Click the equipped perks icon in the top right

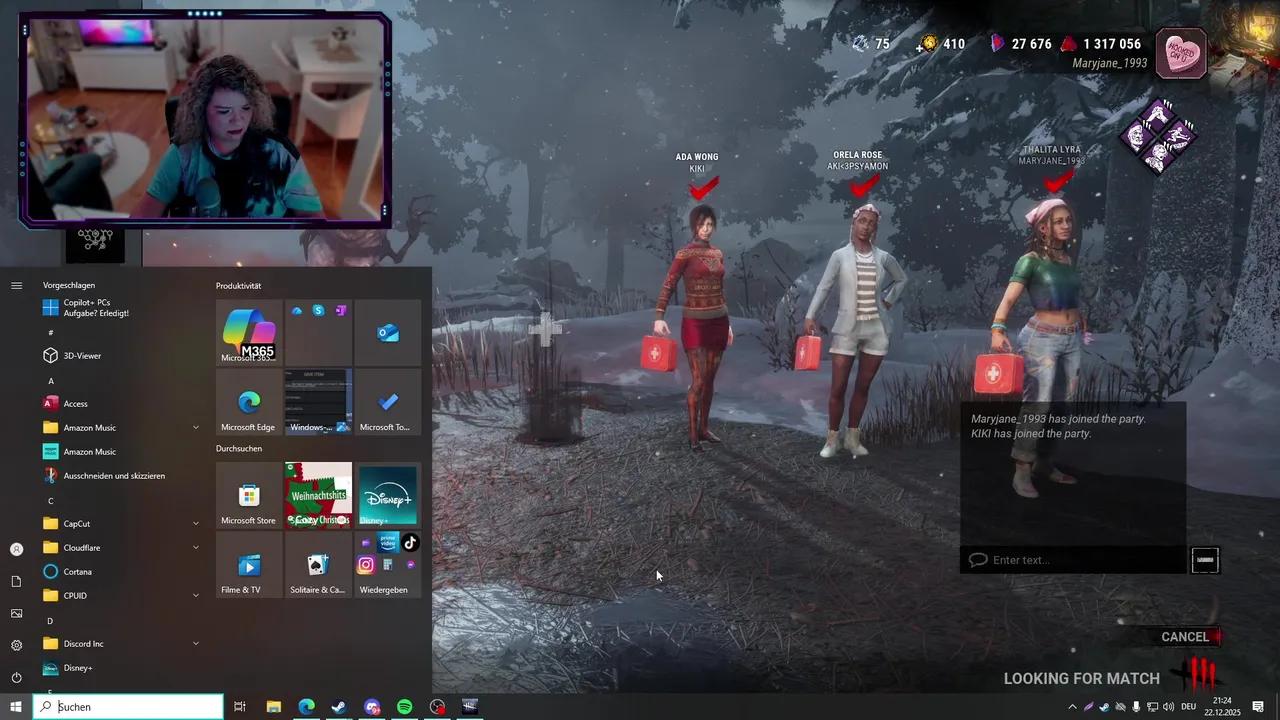pos(1160,137)
